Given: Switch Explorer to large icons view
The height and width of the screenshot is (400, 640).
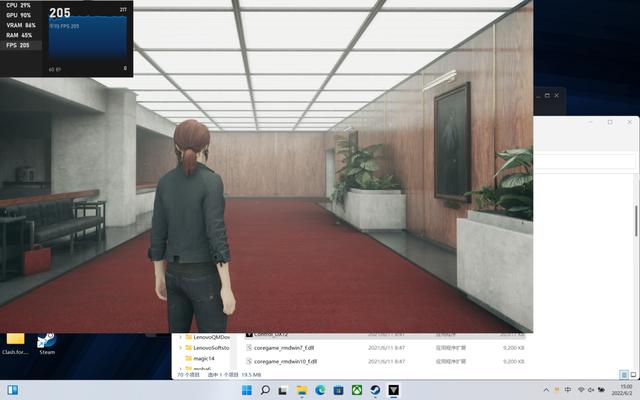Looking at the screenshot, I should pos(633,374).
